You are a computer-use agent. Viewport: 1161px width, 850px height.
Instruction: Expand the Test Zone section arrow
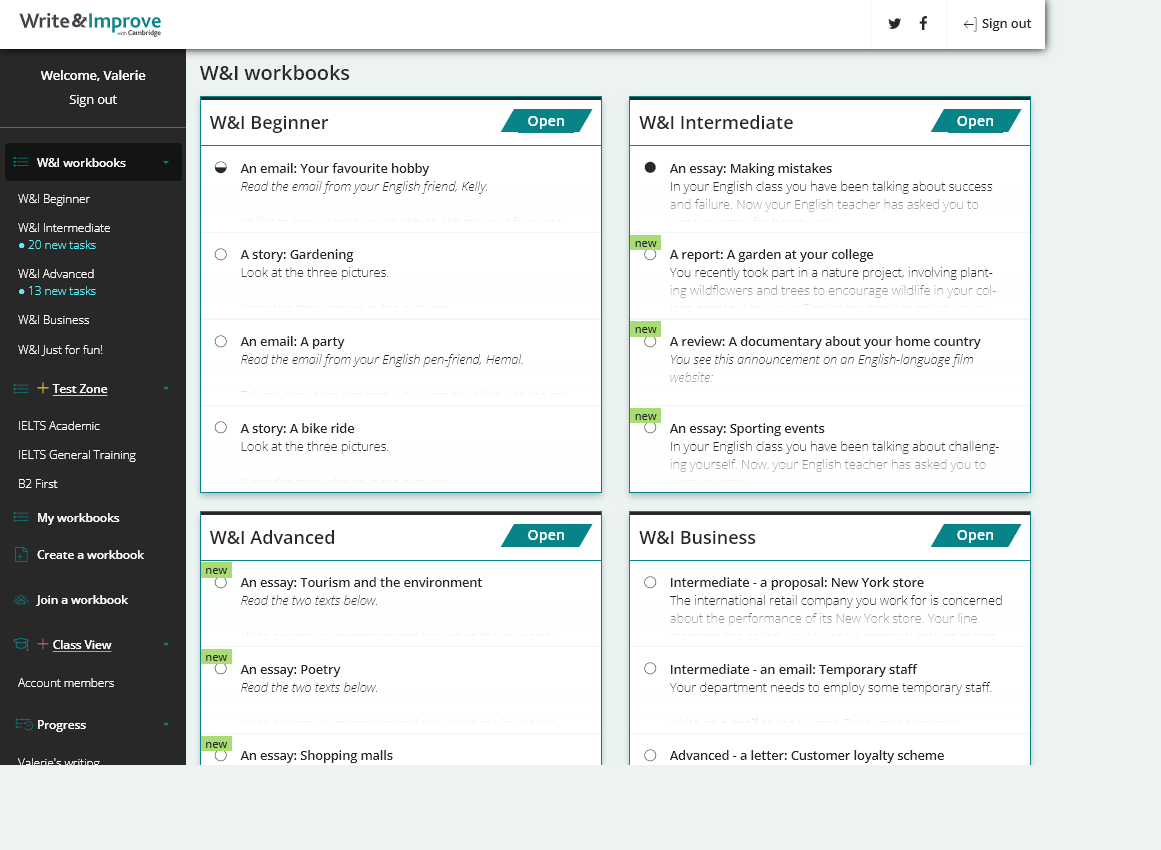pos(166,389)
